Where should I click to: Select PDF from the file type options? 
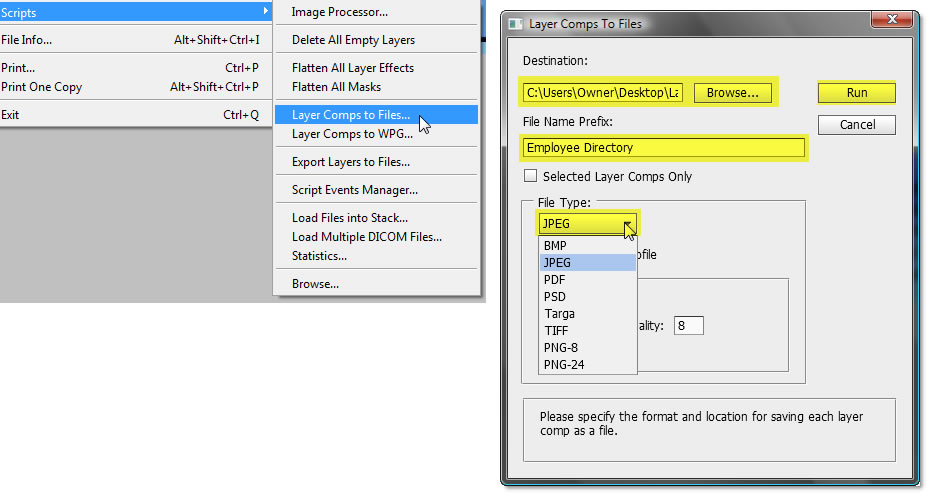pyautogui.click(x=554, y=279)
